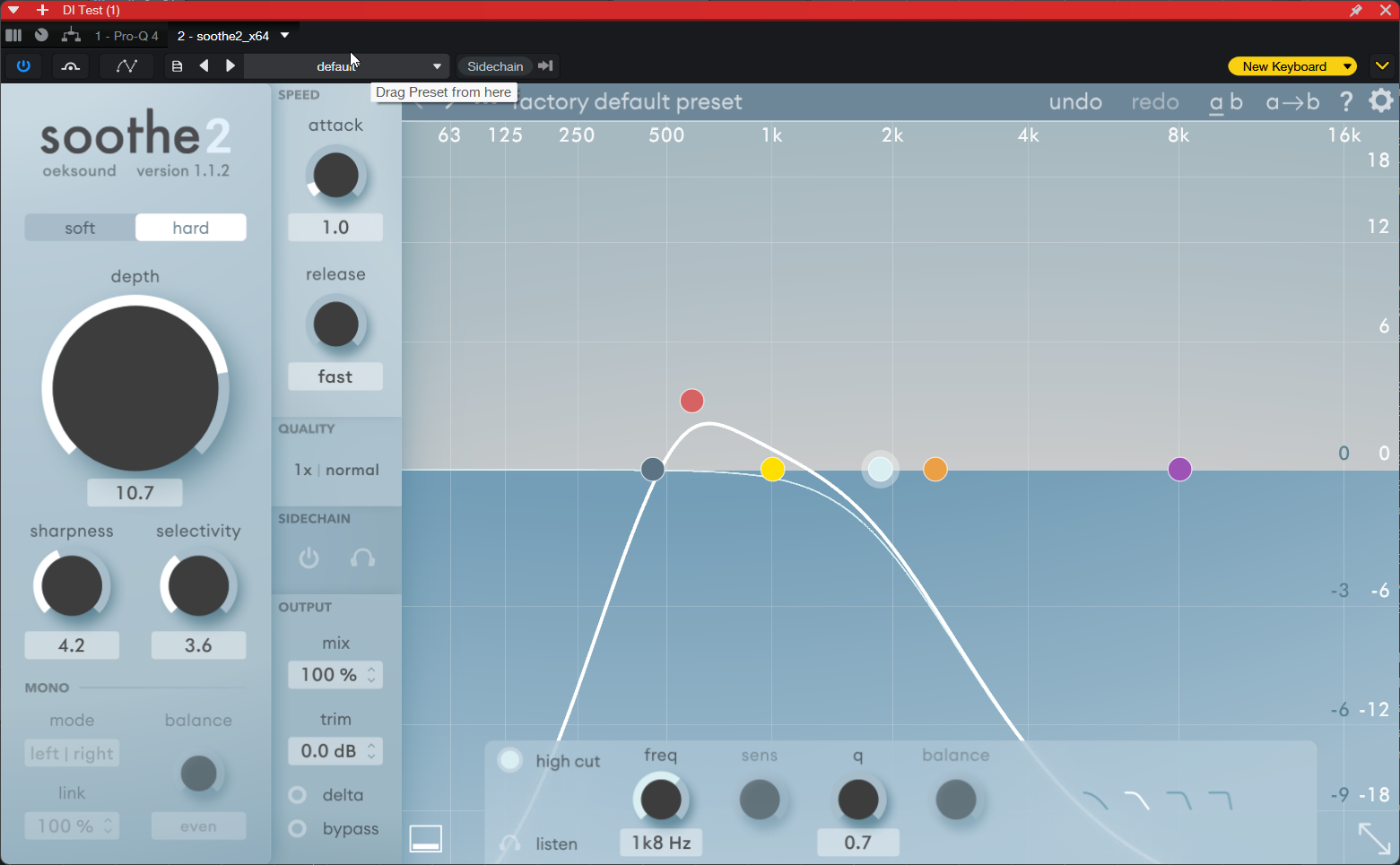Switch to the 1 - Pro-Q 4 tab

[x=126, y=36]
